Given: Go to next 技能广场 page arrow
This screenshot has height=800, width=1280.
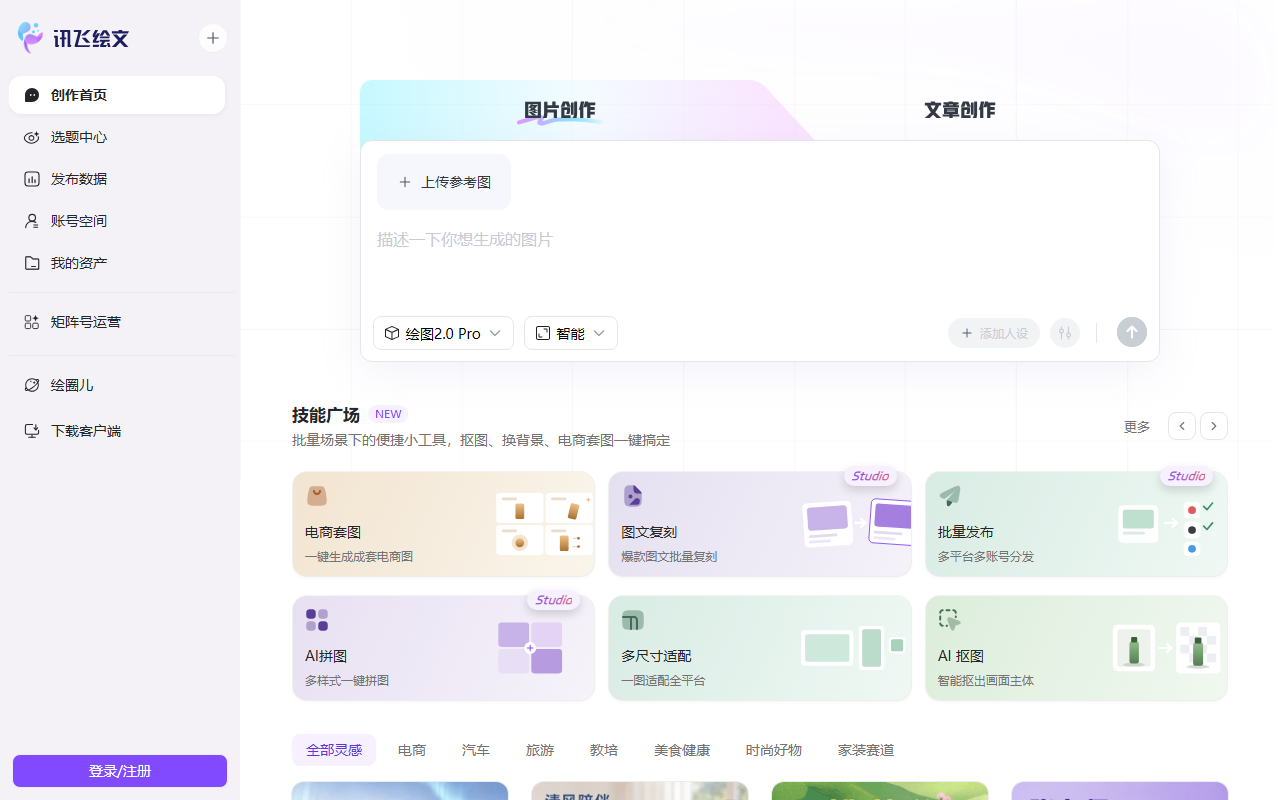Looking at the screenshot, I should coord(1214,426).
